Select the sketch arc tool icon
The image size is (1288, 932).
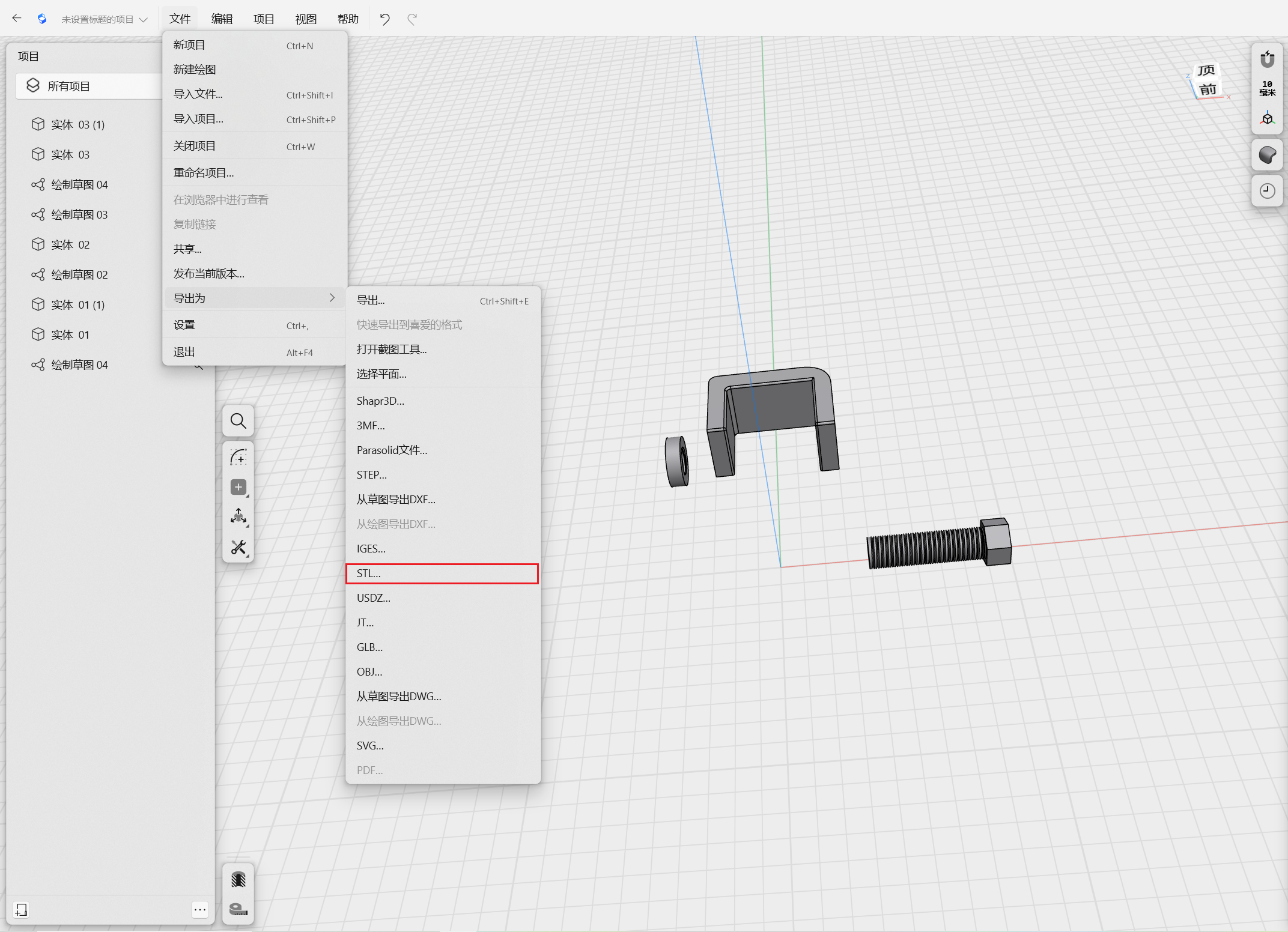coord(238,458)
